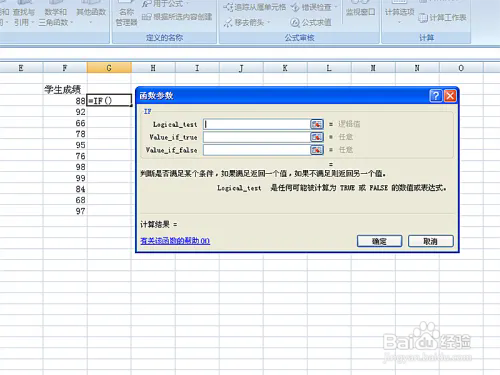Image resolution: width=500 pixels, height=375 pixels.
Task: Select the cell with score 84
Action: 65,189
